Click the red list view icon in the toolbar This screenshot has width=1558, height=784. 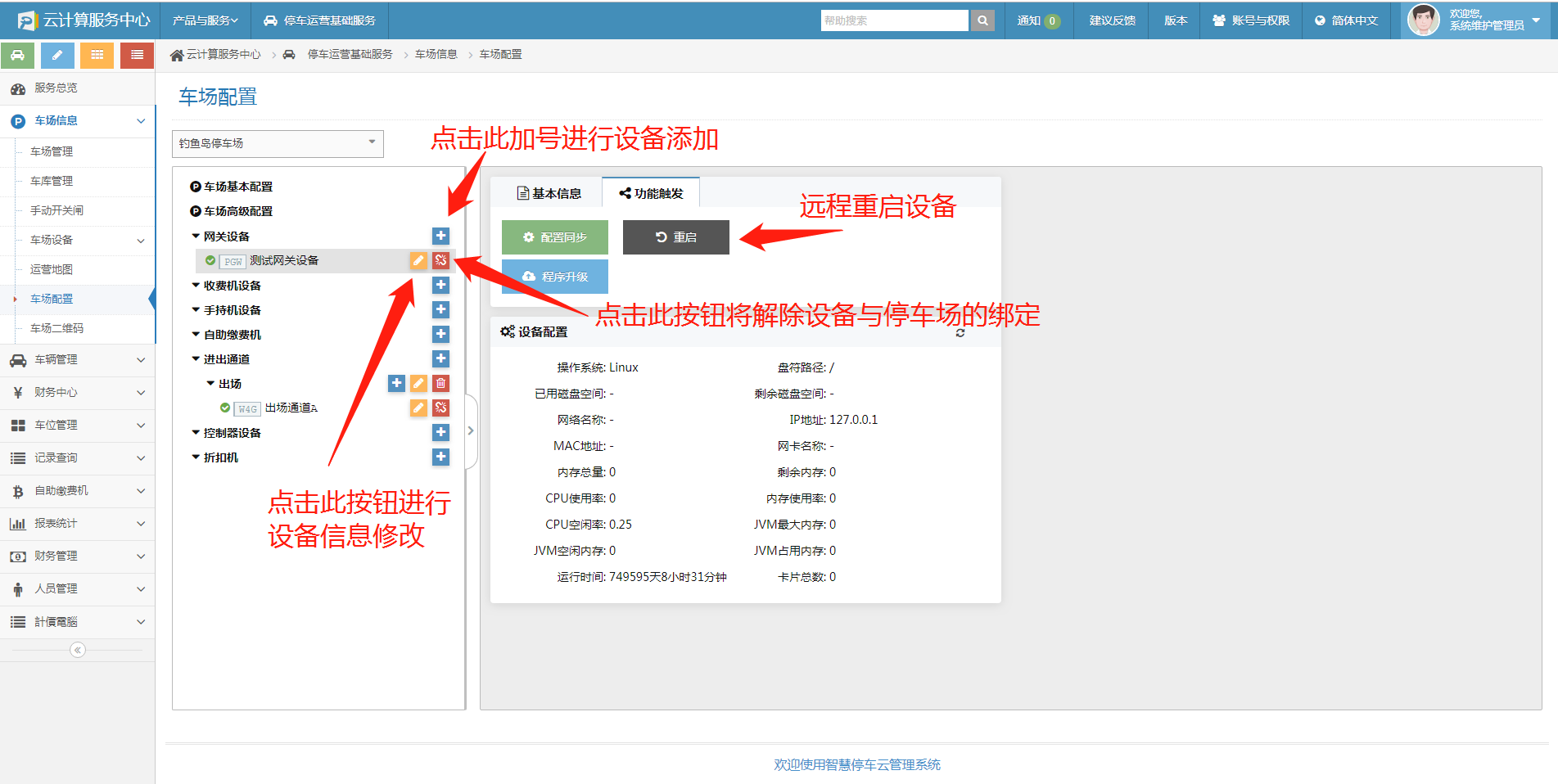coord(136,55)
